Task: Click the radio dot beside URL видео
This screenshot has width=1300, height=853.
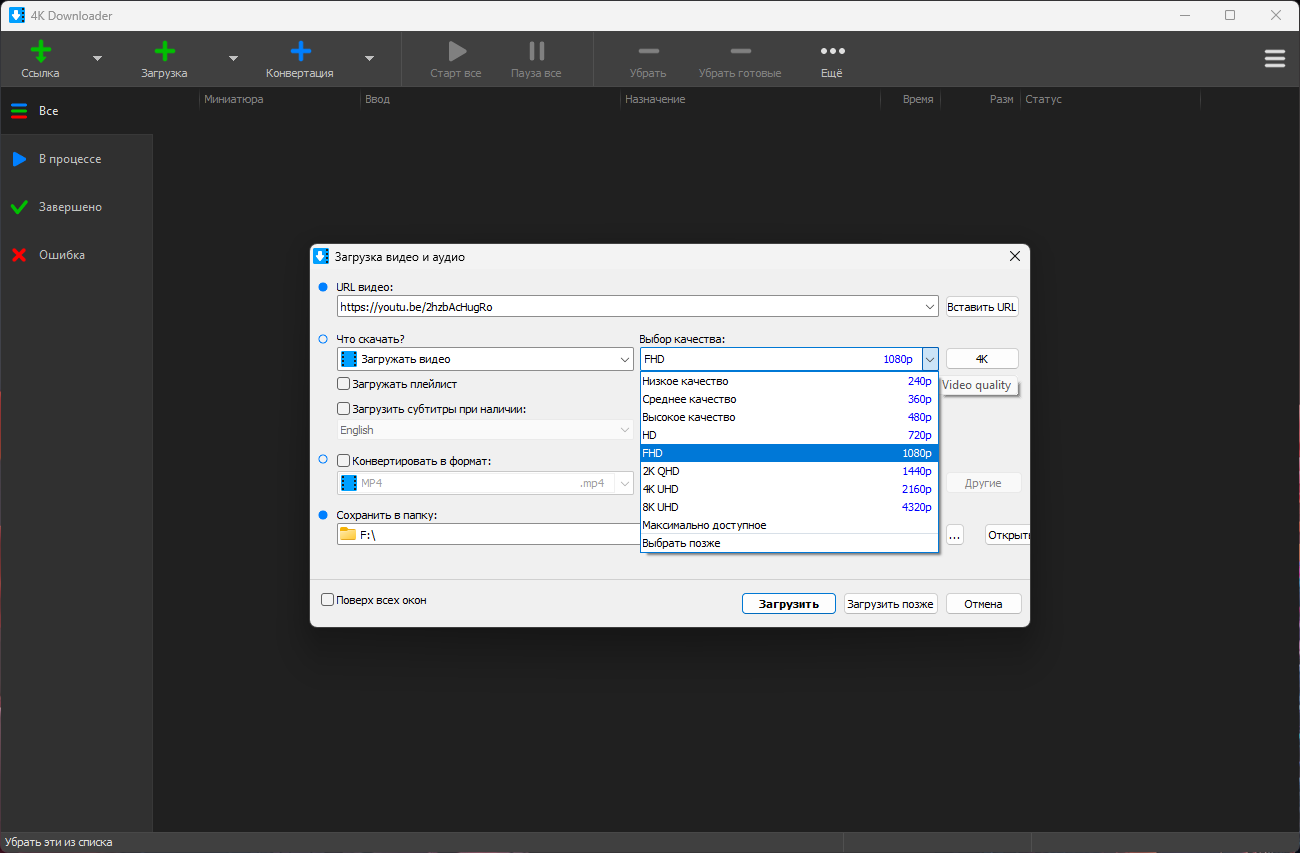Action: pyautogui.click(x=323, y=287)
